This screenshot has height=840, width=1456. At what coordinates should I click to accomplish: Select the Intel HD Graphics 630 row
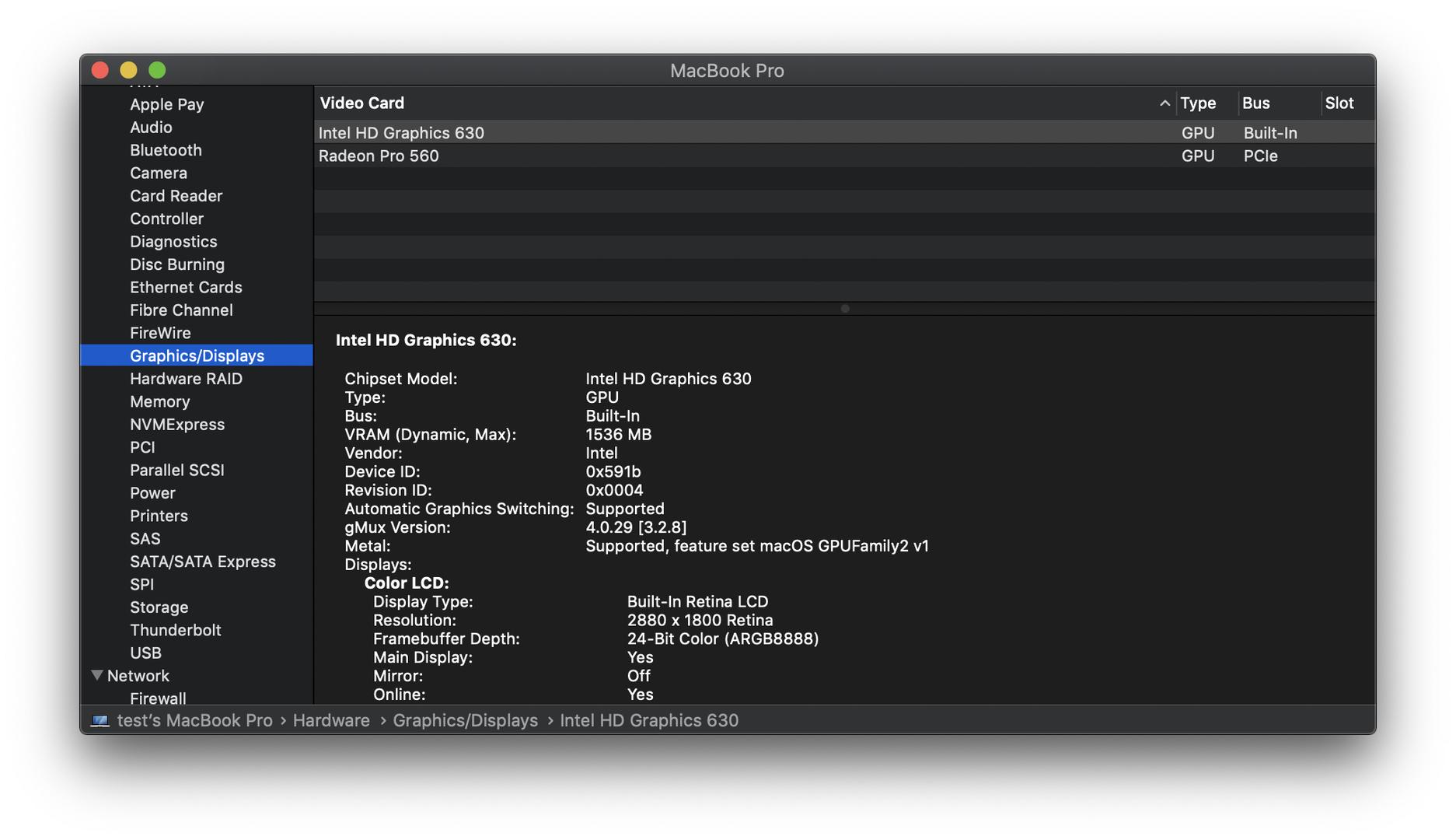click(845, 133)
